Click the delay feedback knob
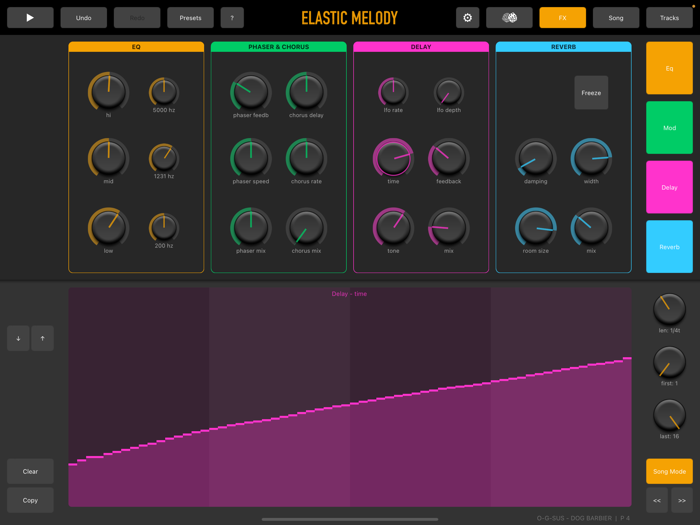This screenshot has height=525, width=700. tap(449, 157)
